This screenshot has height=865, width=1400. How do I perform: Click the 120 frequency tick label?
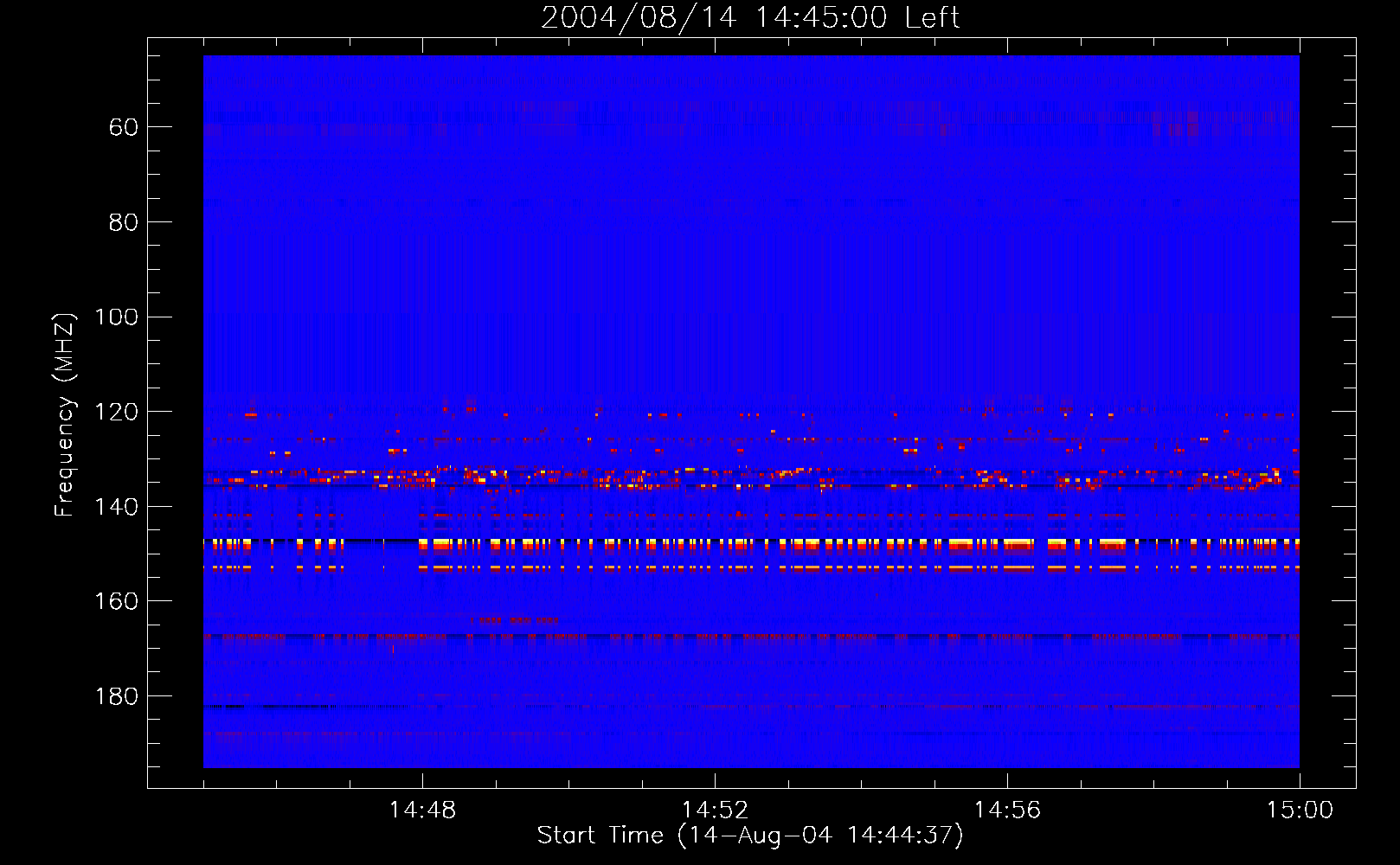tap(117, 412)
